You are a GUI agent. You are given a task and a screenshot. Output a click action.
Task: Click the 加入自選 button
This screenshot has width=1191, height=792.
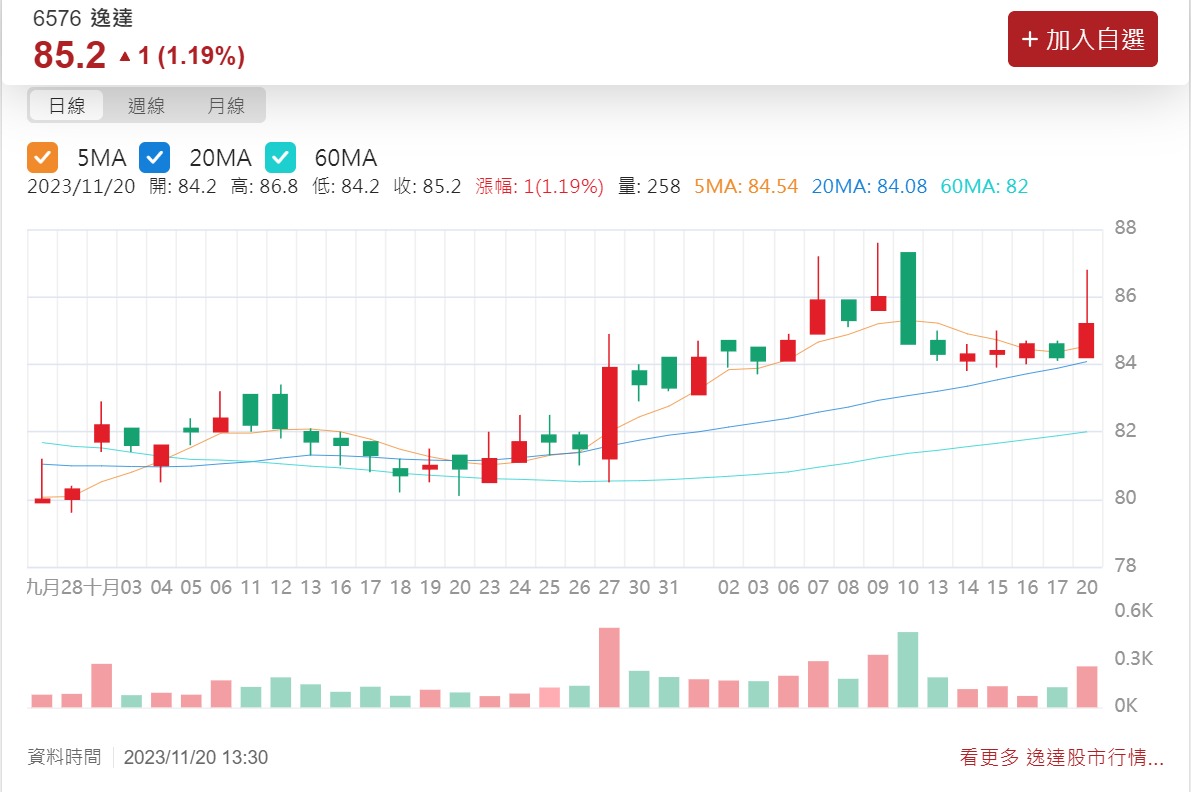pos(1082,39)
